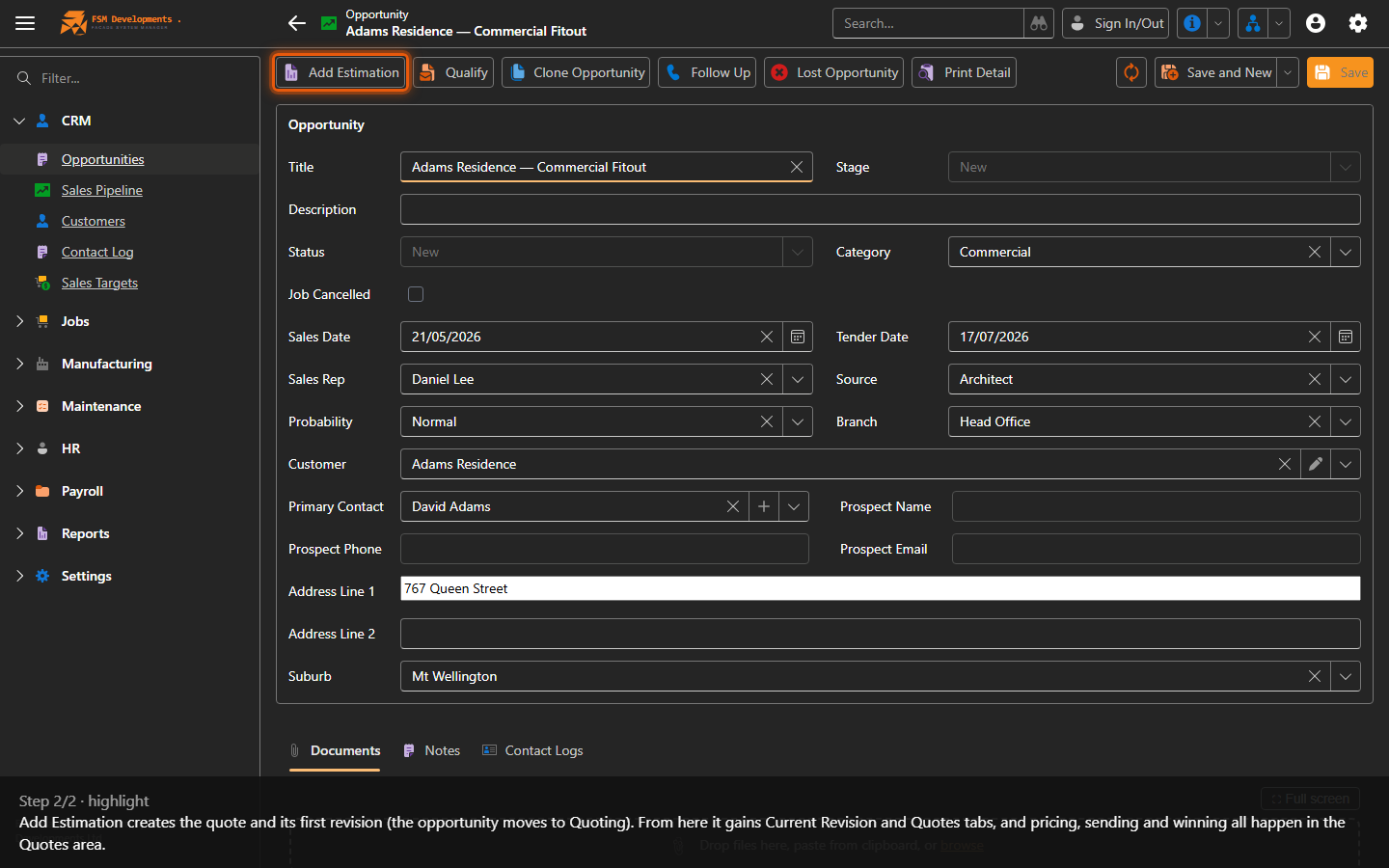Viewport: 1389px width, 868px height.
Task: Clear the Sales Date value
Action: pos(767,337)
